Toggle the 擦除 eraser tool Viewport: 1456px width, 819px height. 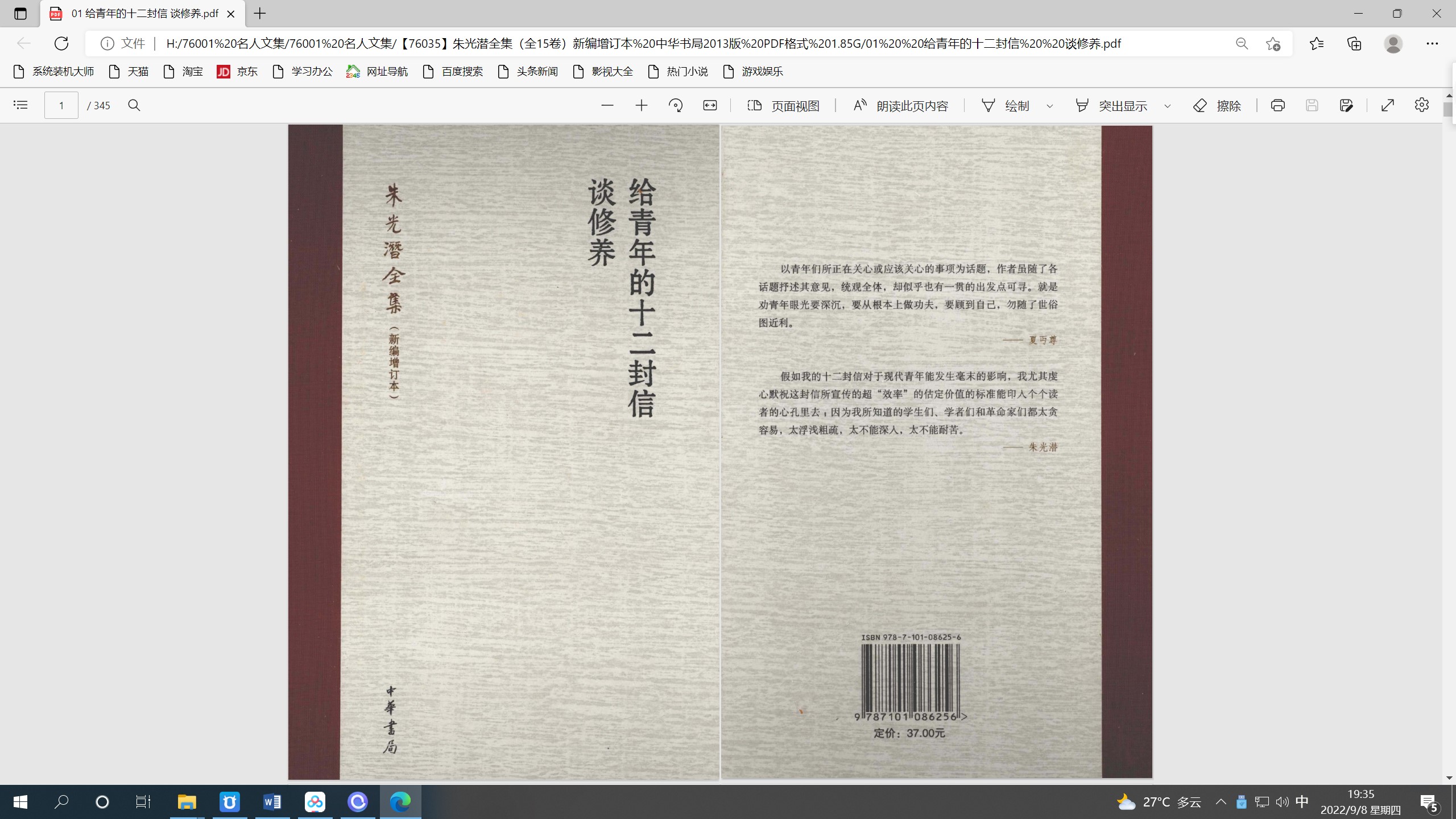(1217, 106)
